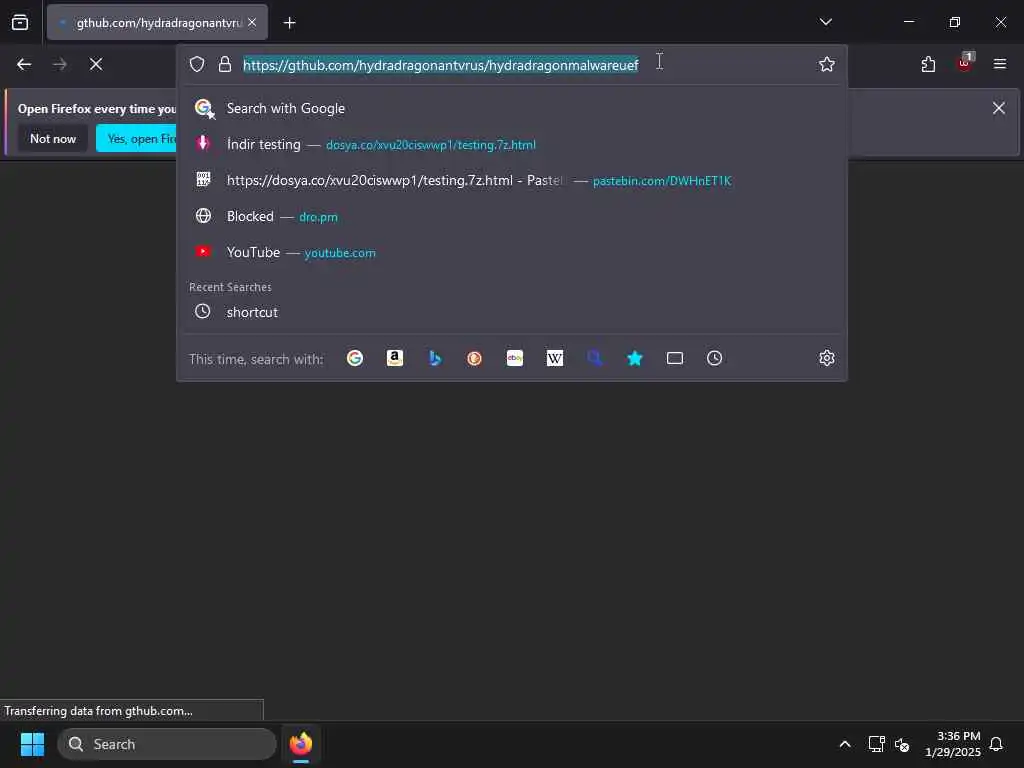Click Firefox icon in taskbar
The height and width of the screenshot is (768, 1024).
301,744
